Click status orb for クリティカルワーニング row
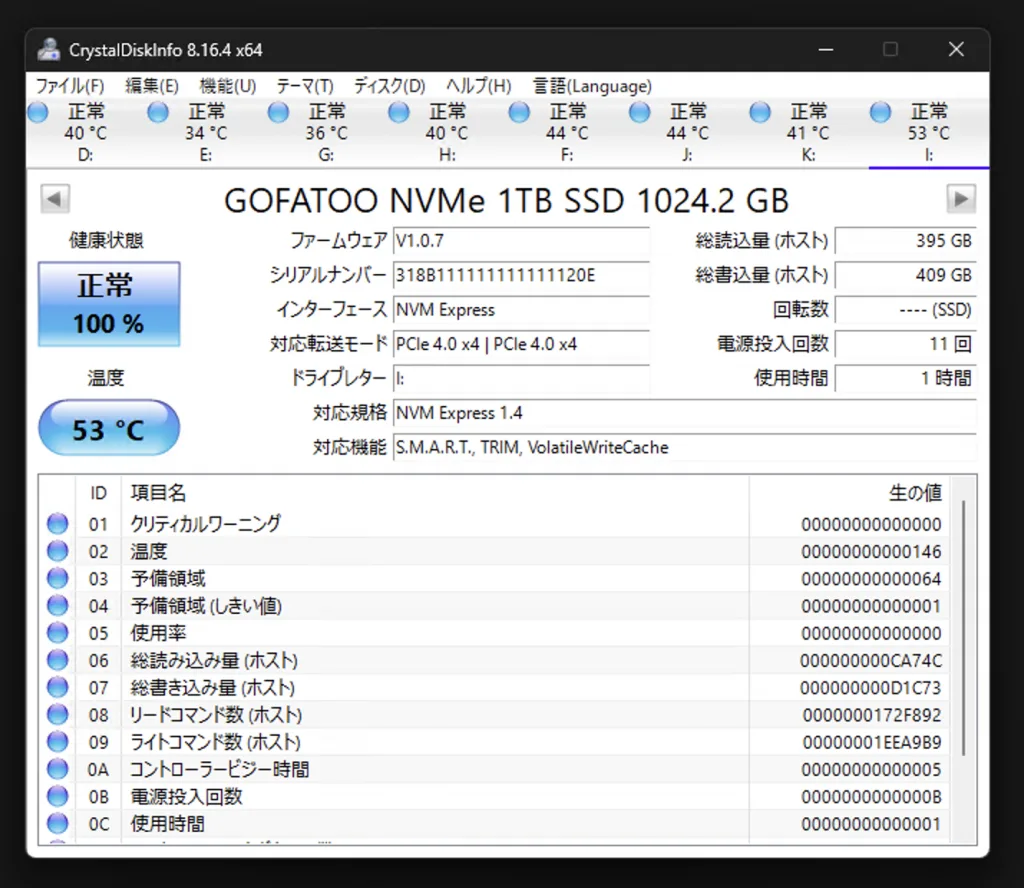 [x=57, y=524]
